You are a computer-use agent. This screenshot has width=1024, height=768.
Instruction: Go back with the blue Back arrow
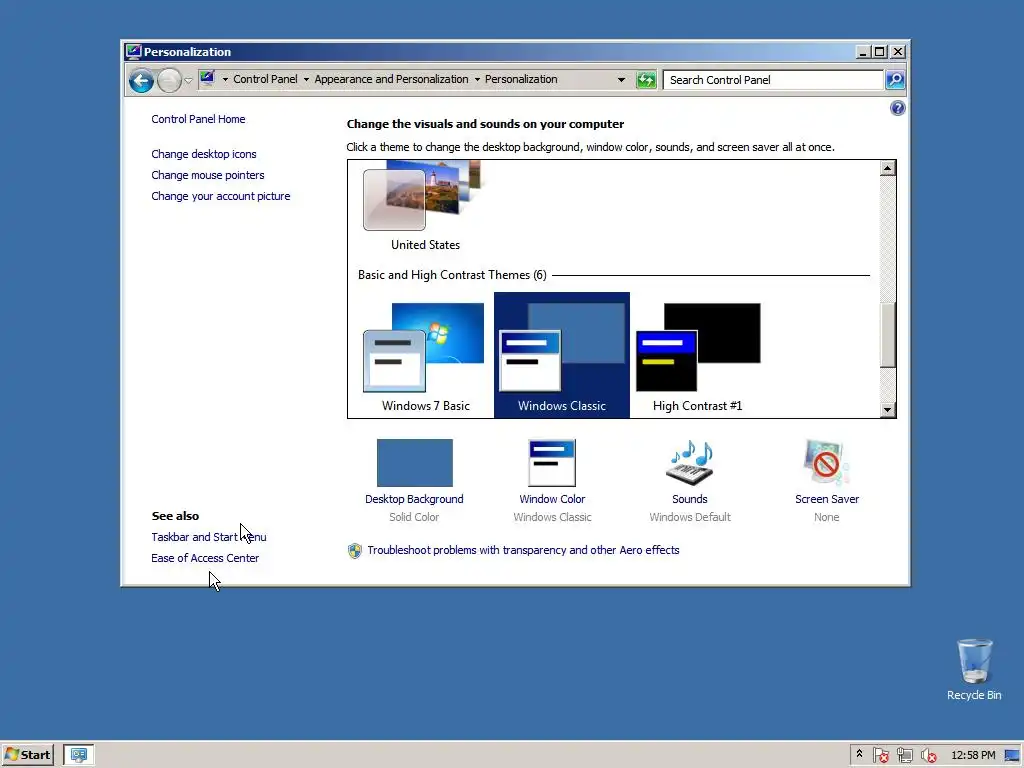141,80
